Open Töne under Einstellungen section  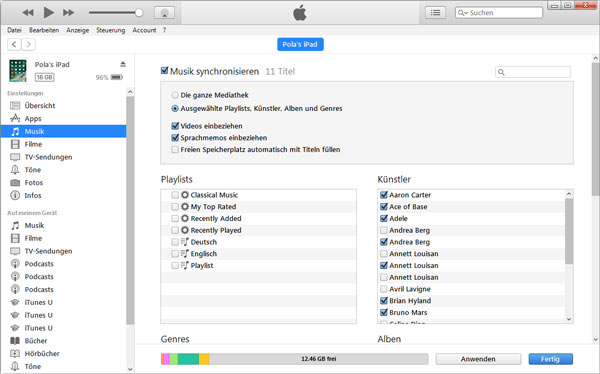[x=33, y=170]
